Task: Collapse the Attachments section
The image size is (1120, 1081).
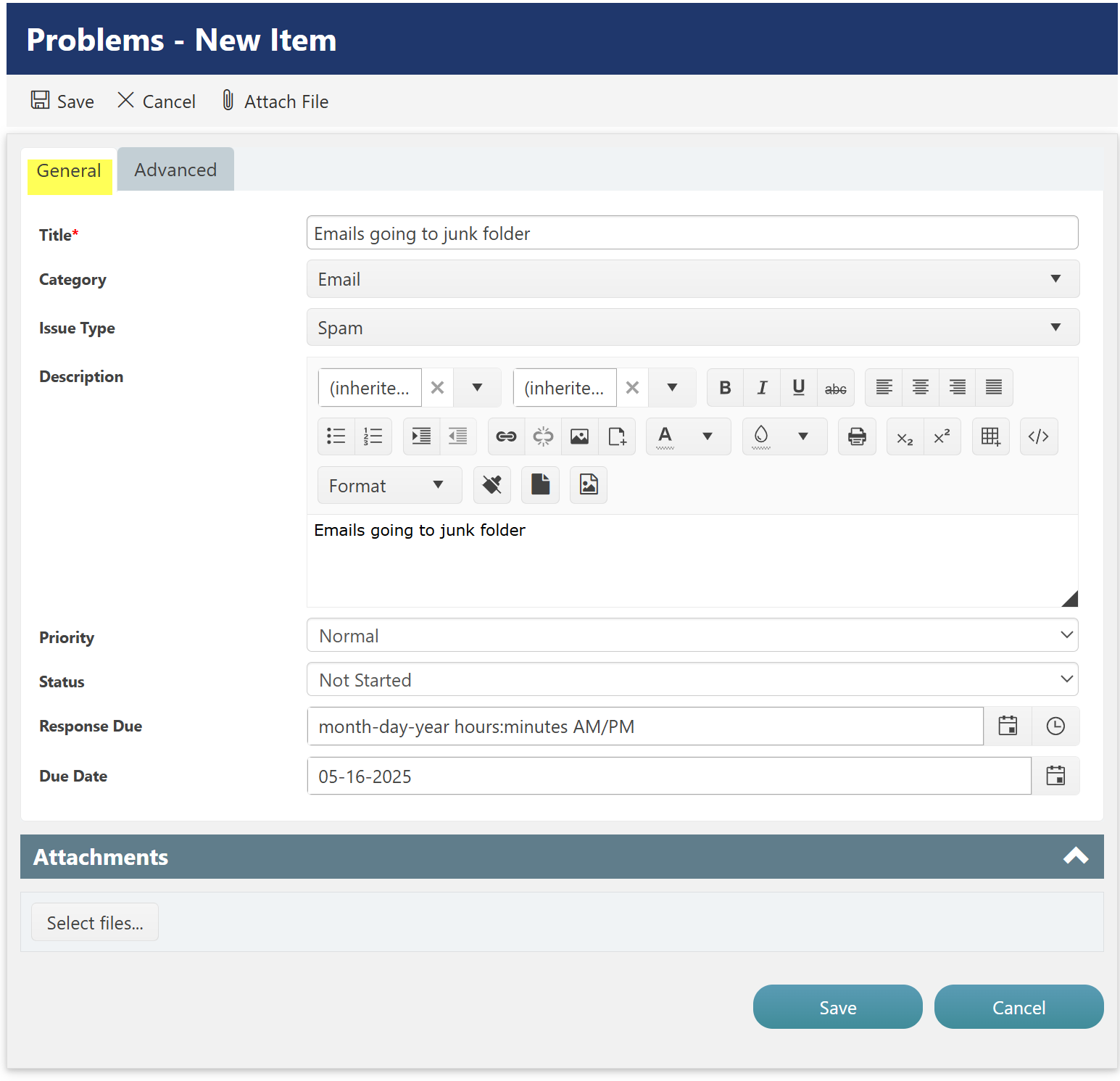Action: (x=1077, y=856)
